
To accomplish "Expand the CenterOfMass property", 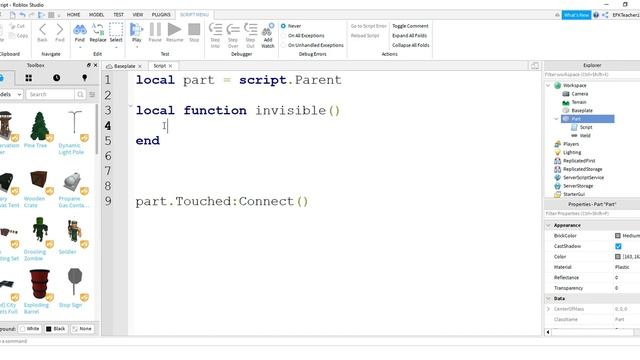I will [x=548, y=309].
